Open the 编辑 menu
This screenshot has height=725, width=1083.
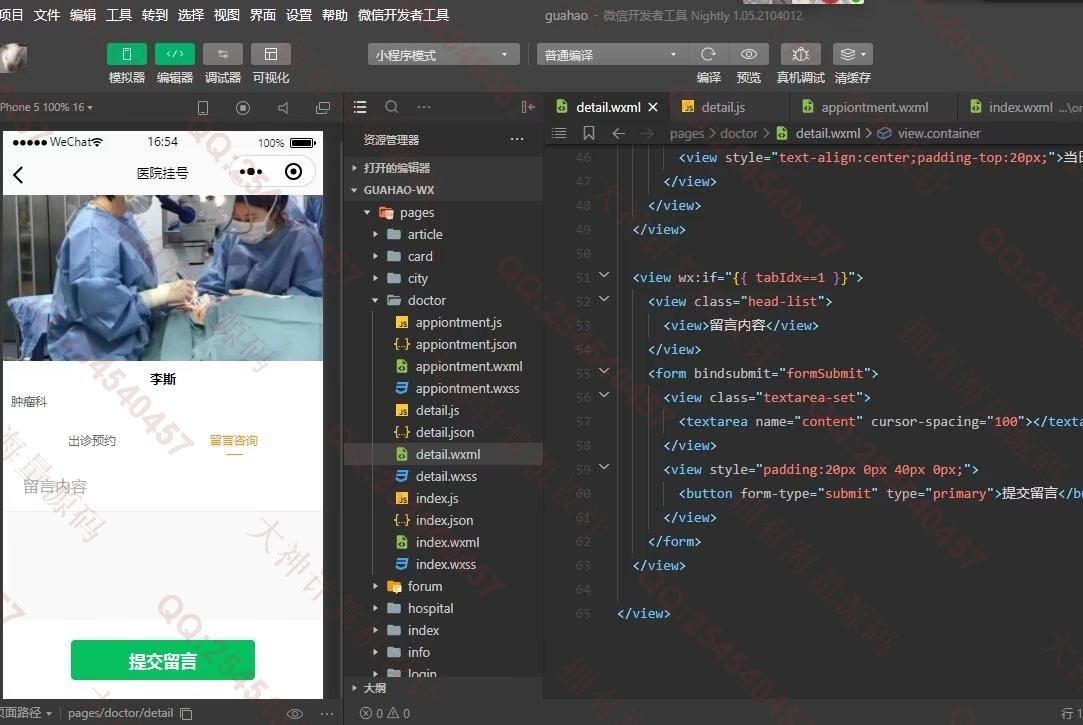pos(83,15)
